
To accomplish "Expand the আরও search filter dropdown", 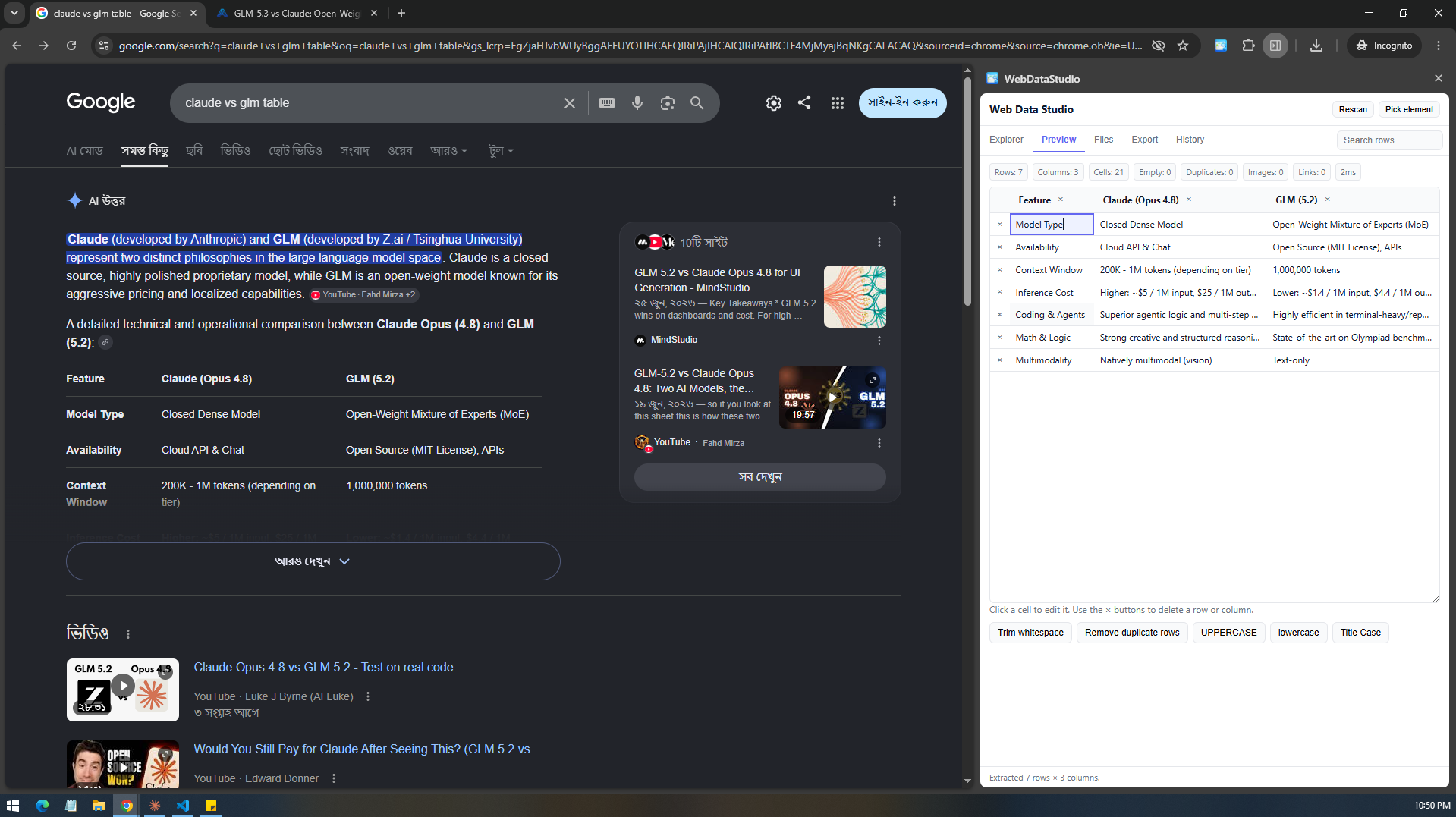I will 448,151.
